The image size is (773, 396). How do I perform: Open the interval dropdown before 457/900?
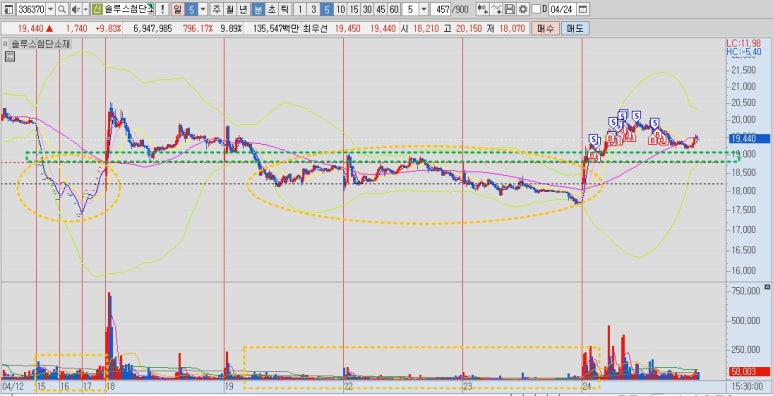click(x=424, y=9)
